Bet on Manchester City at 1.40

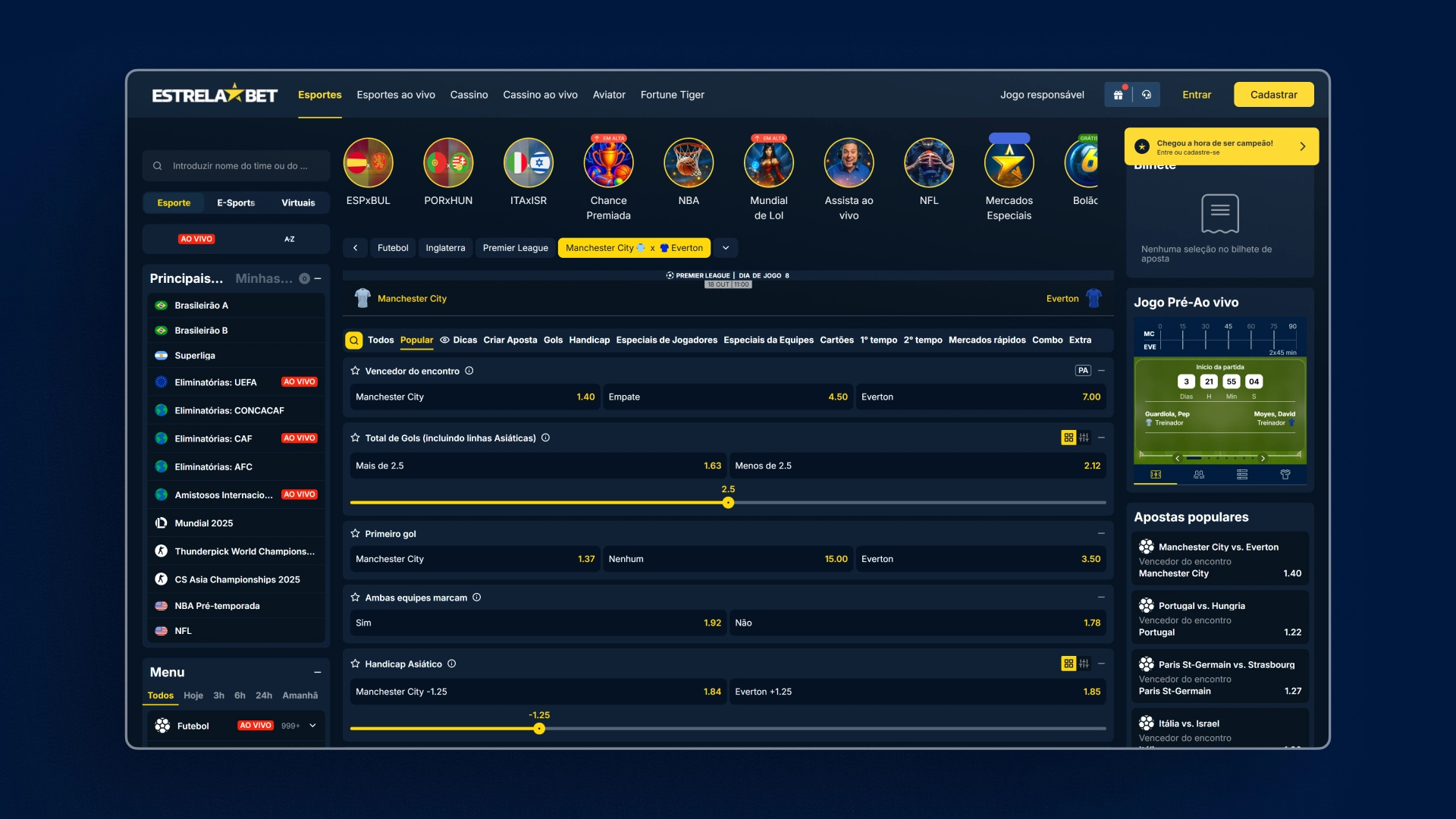(475, 397)
